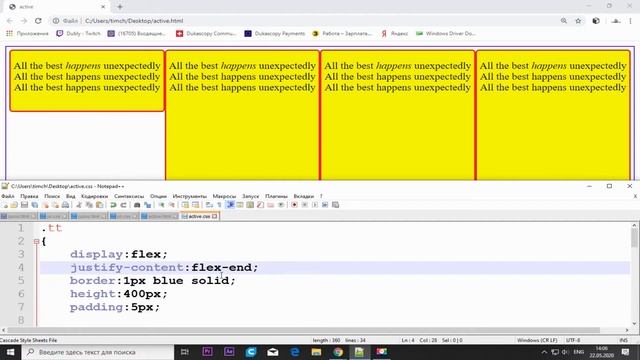Toggle show all characters icon
This screenshot has height=360, width=640.
coord(220,205)
